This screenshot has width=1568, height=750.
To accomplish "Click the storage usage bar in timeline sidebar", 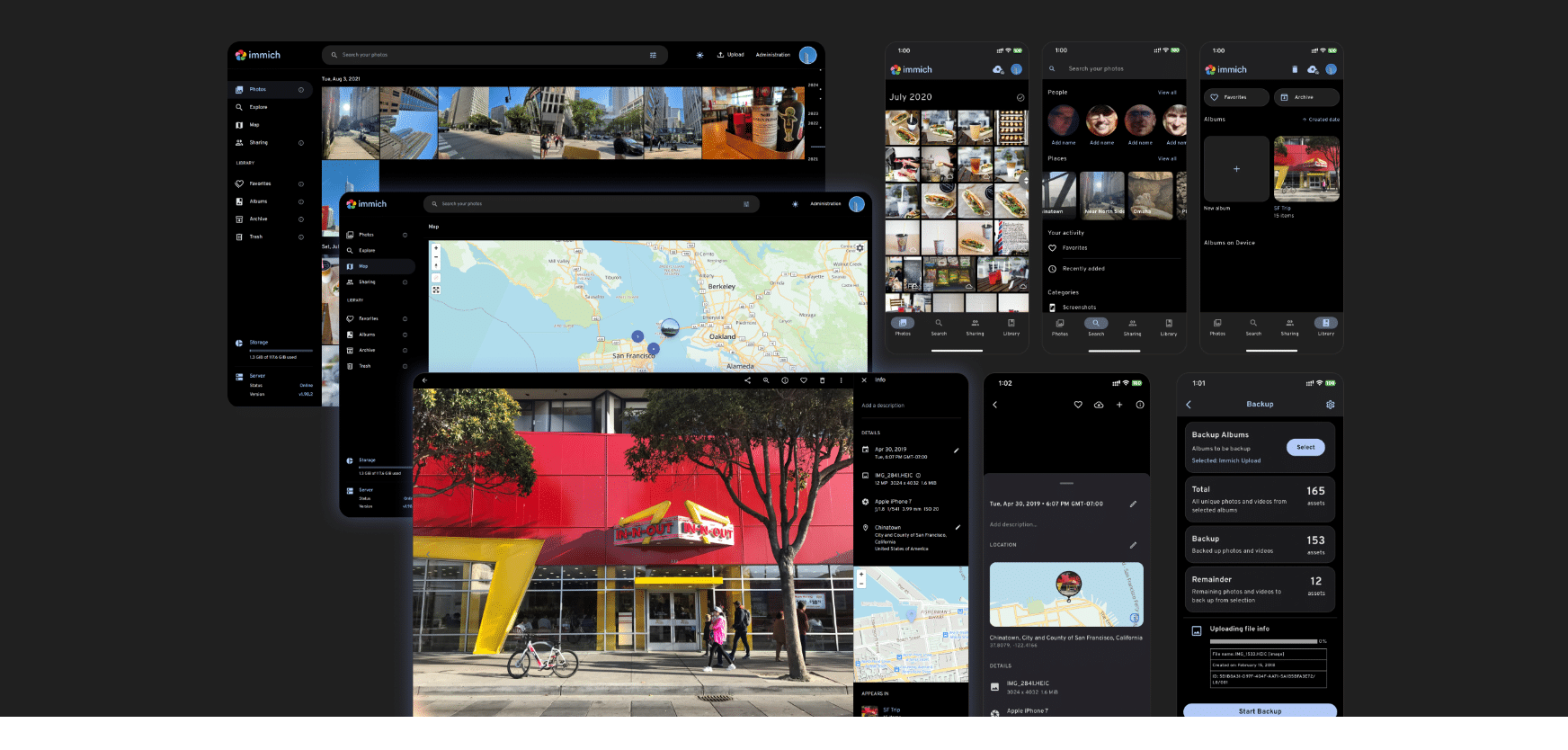I will coord(281,350).
